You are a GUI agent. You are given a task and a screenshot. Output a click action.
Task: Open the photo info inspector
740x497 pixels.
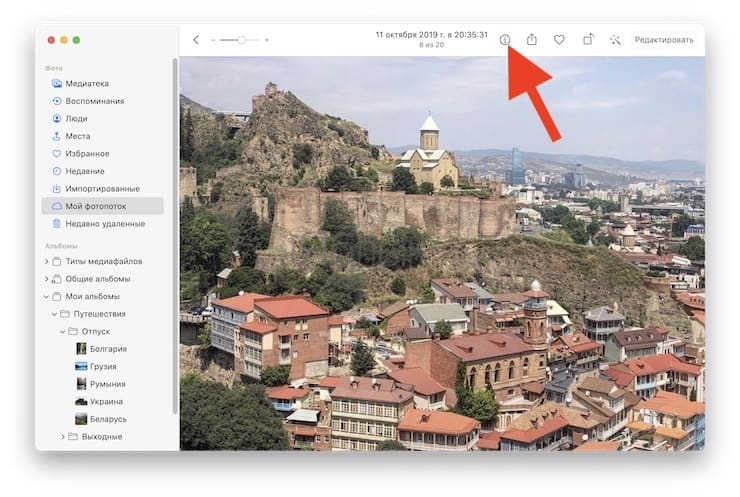[x=505, y=40]
